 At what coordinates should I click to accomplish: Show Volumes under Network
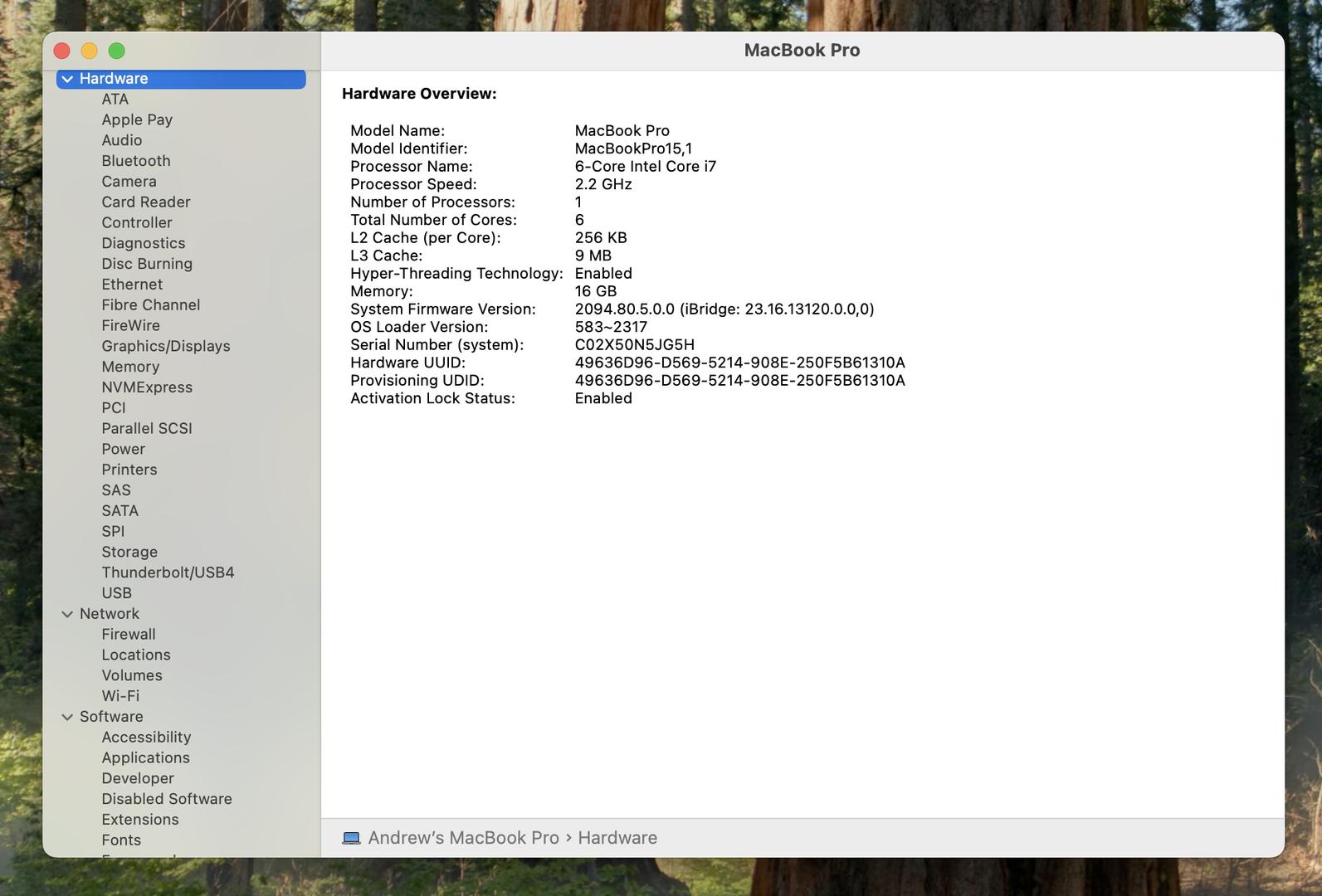point(132,675)
